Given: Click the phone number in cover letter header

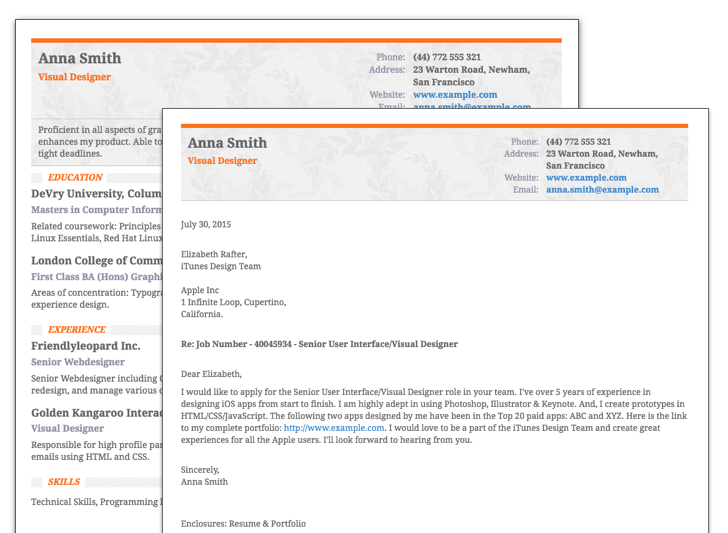Looking at the screenshot, I should pos(578,142).
